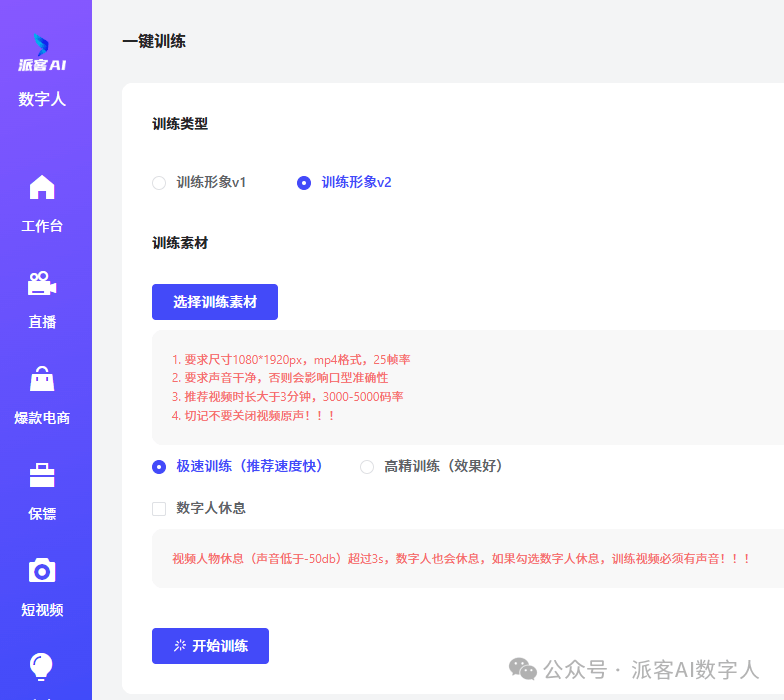Viewport: 784px width, 700px height.
Task: Select the 训练形象v2 radio button
Action: click(304, 183)
